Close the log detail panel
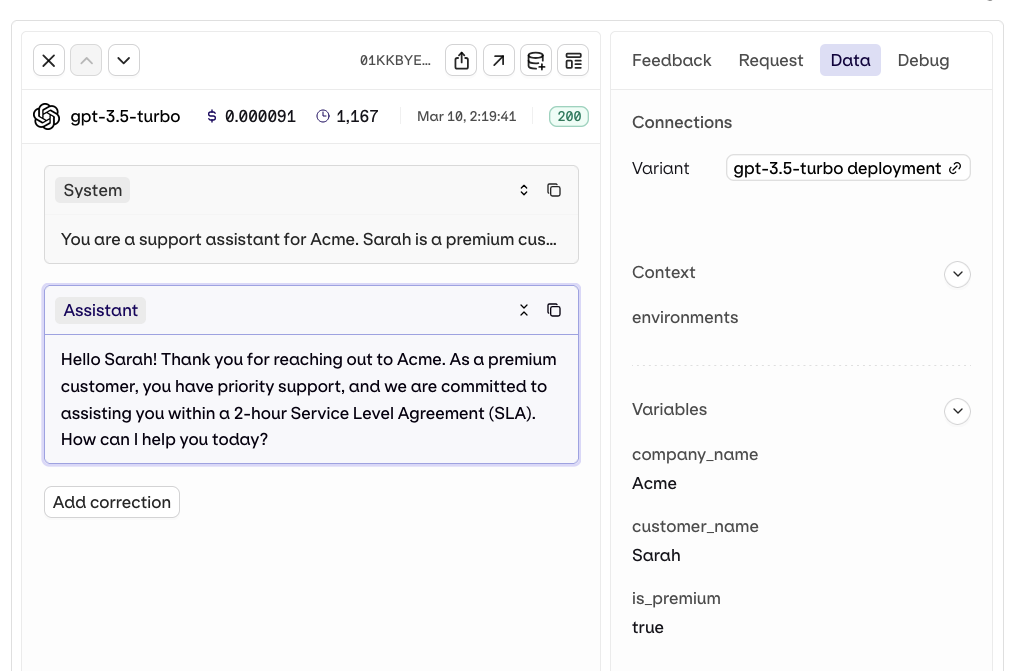 coord(49,60)
